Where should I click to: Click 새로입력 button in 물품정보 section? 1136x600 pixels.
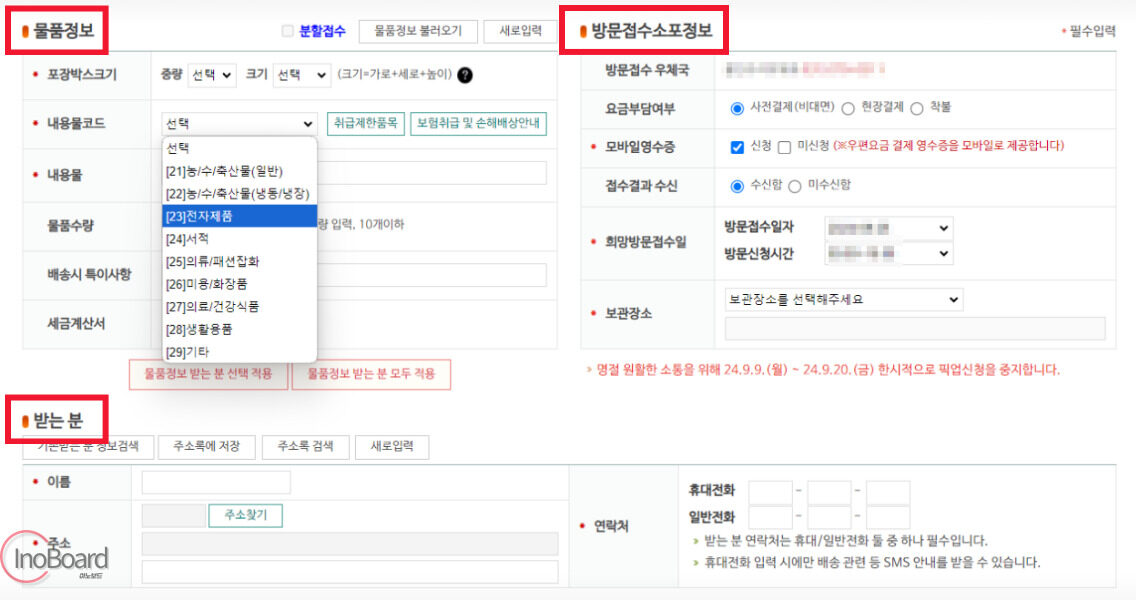click(x=520, y=31)
